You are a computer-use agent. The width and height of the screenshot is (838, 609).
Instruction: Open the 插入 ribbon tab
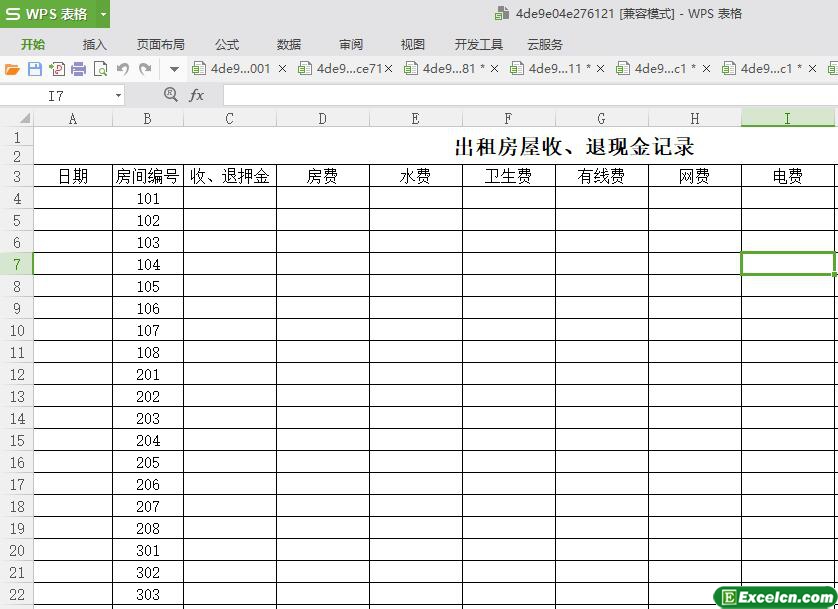95,44
